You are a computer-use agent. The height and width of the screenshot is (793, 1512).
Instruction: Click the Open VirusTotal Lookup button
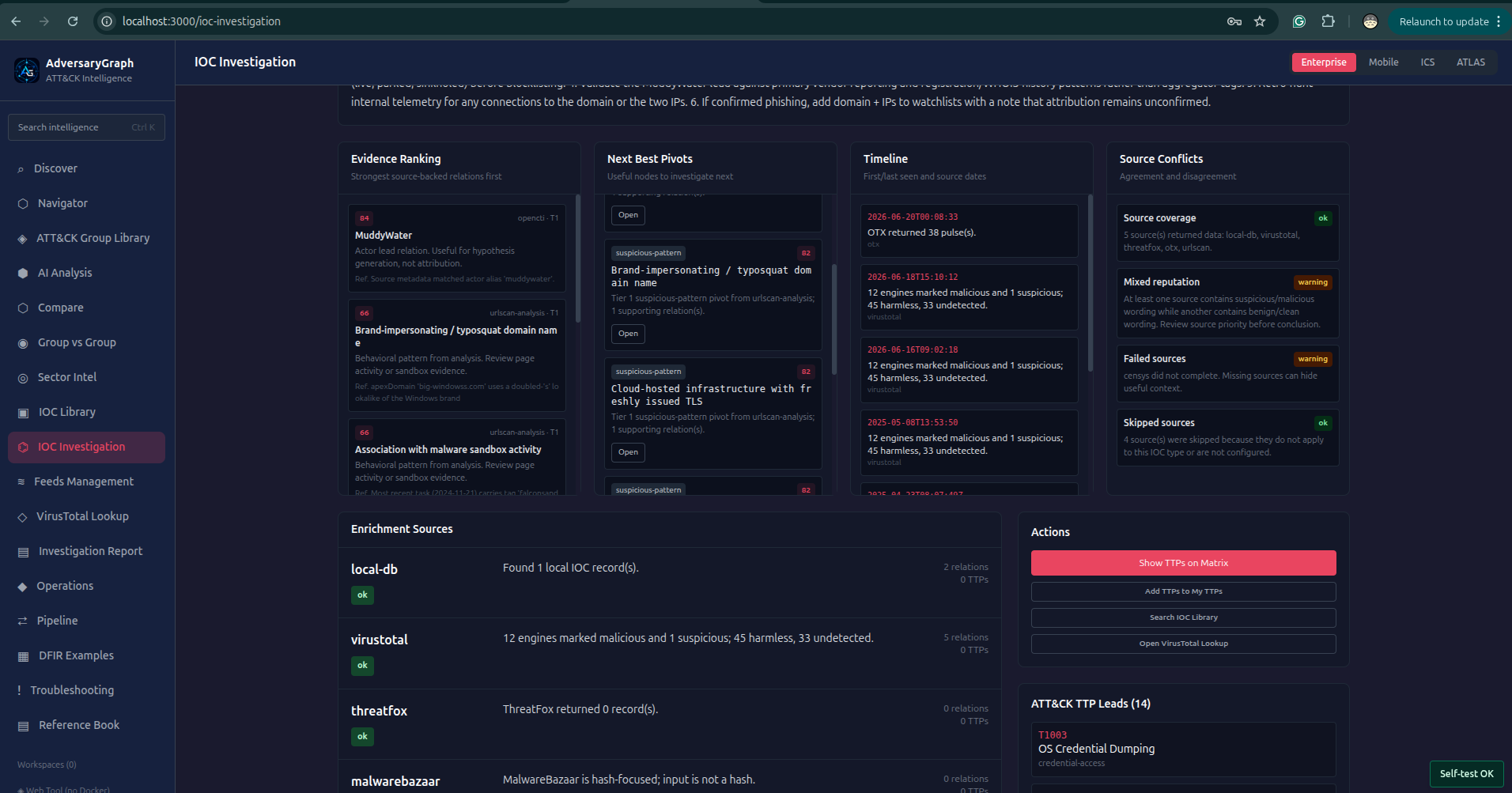click(1183, 644)
